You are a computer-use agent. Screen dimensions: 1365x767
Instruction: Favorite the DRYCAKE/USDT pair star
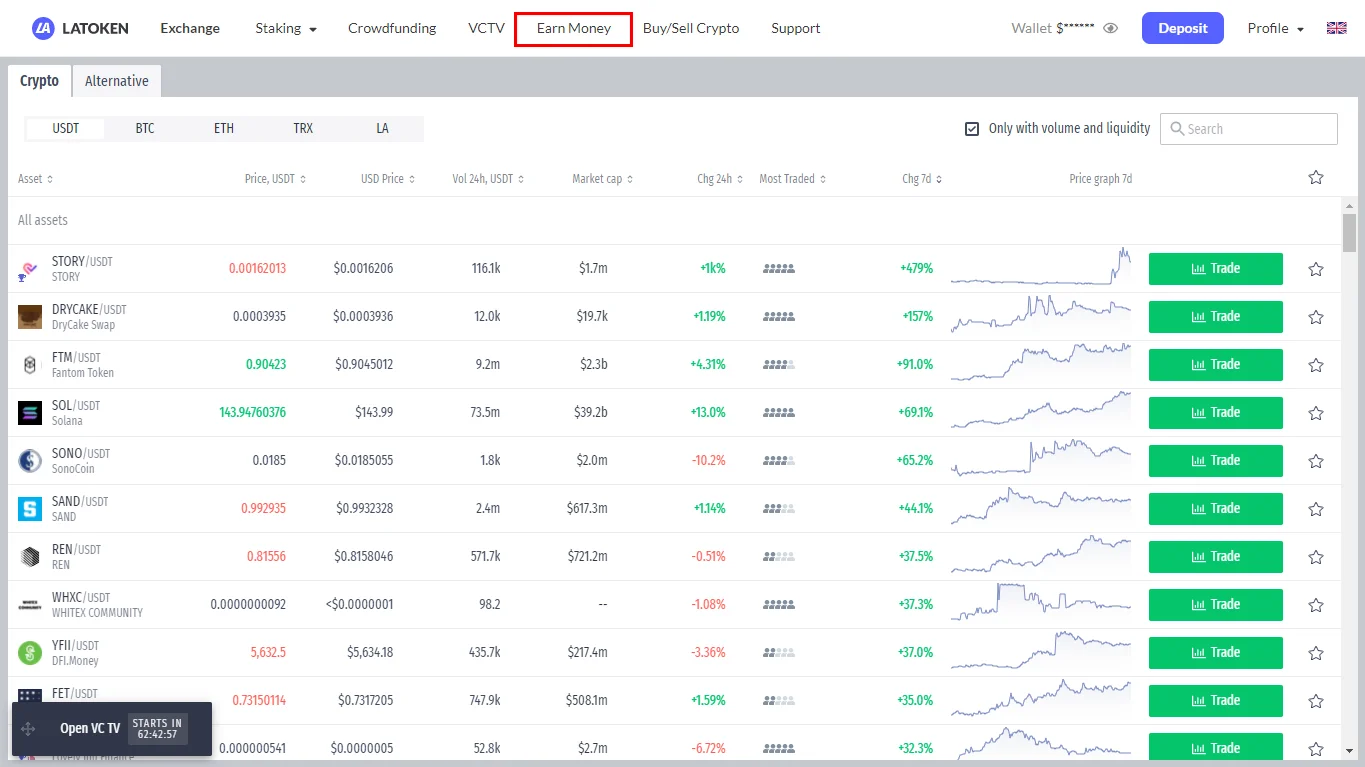click(1316, 317)
